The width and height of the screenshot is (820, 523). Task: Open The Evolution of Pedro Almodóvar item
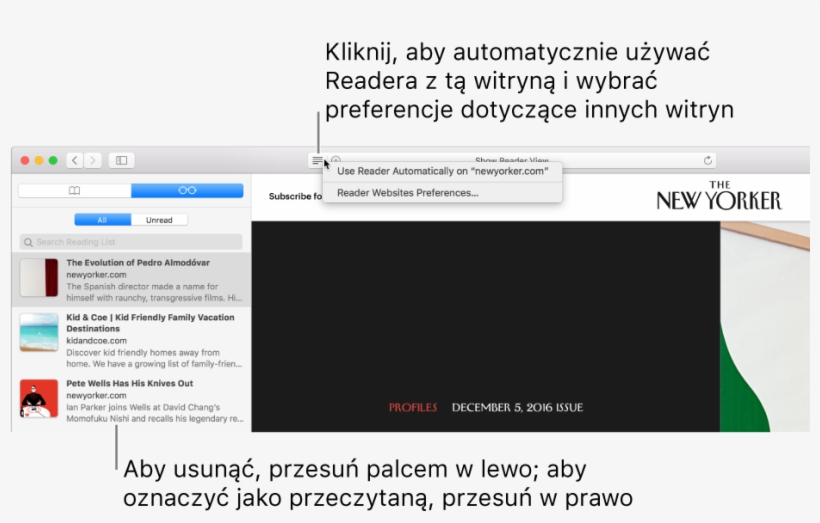[x=131, y=280]
